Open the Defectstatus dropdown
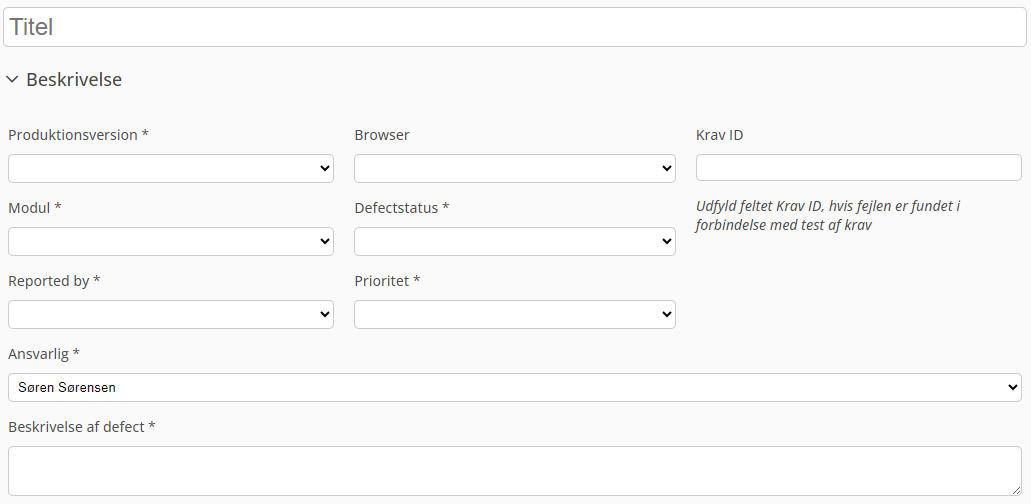 [x=515, y=242]
